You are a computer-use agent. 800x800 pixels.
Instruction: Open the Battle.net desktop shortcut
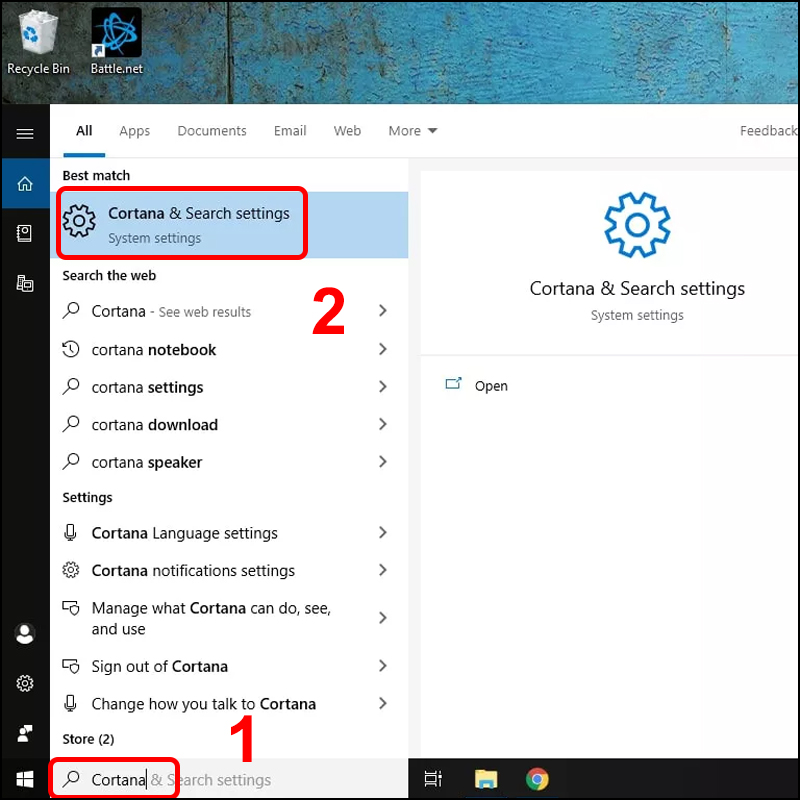116,42
